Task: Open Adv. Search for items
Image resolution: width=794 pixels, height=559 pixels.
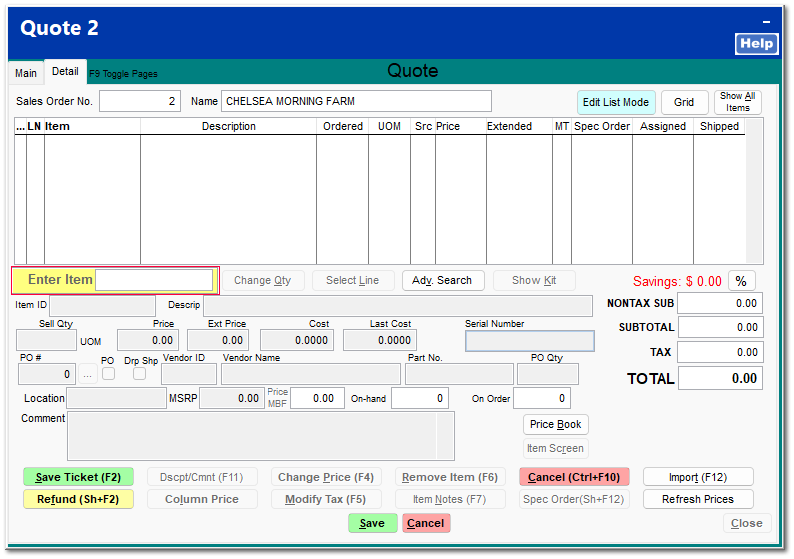Action: pos(443,281)
